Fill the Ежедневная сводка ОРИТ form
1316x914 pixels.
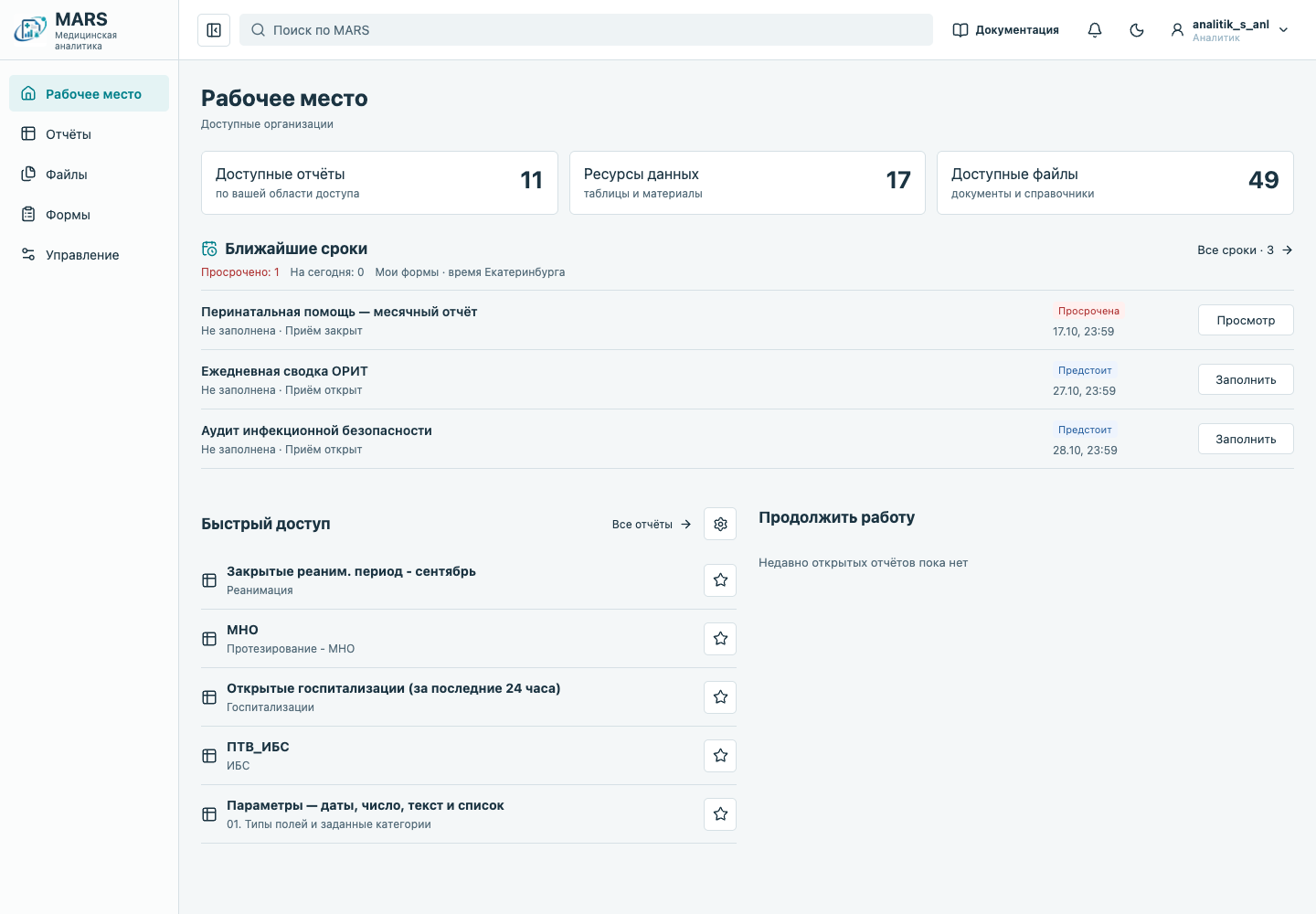click(x=1246, y=379)
